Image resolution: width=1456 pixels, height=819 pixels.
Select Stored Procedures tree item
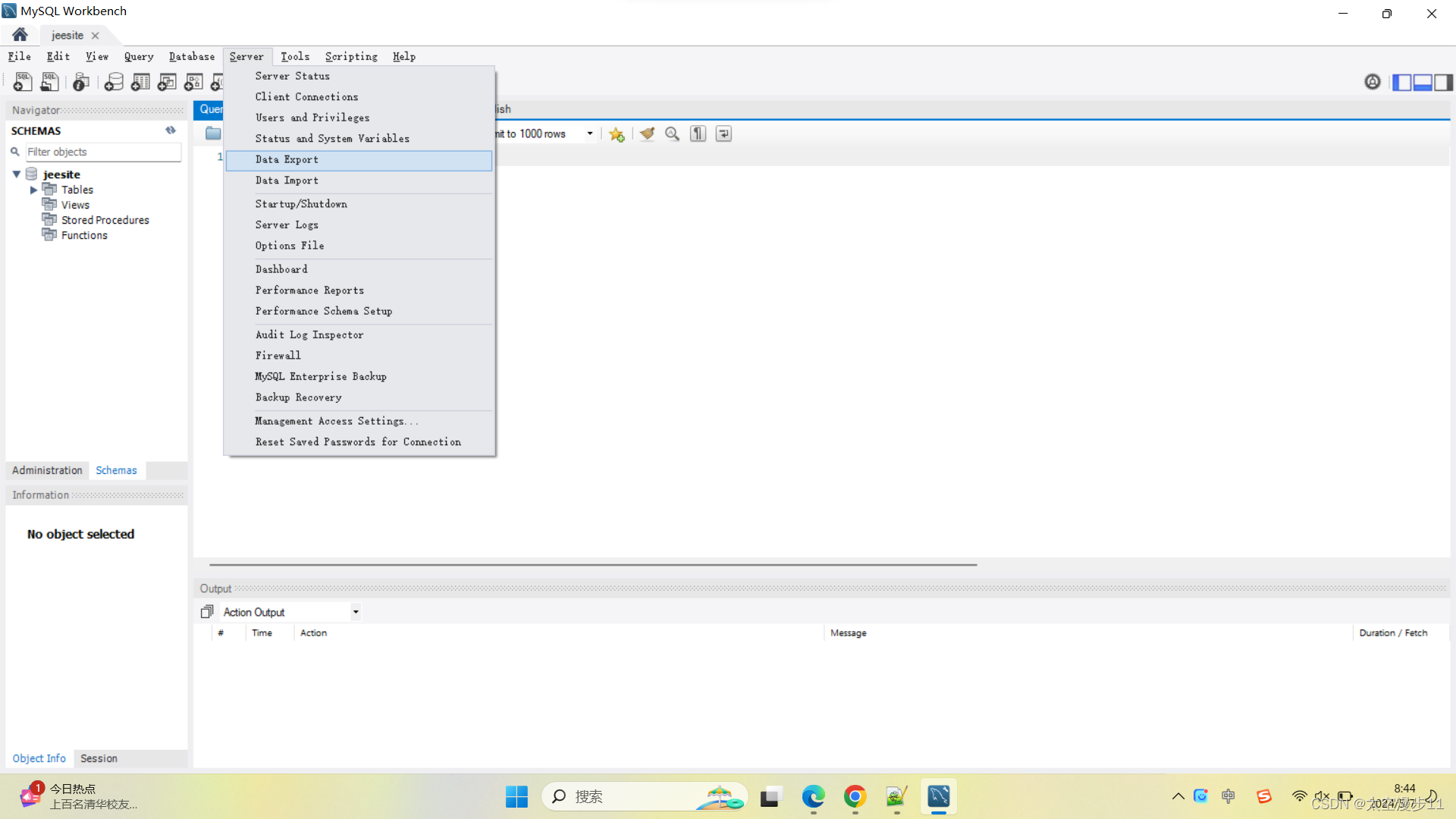pos(105,220)
